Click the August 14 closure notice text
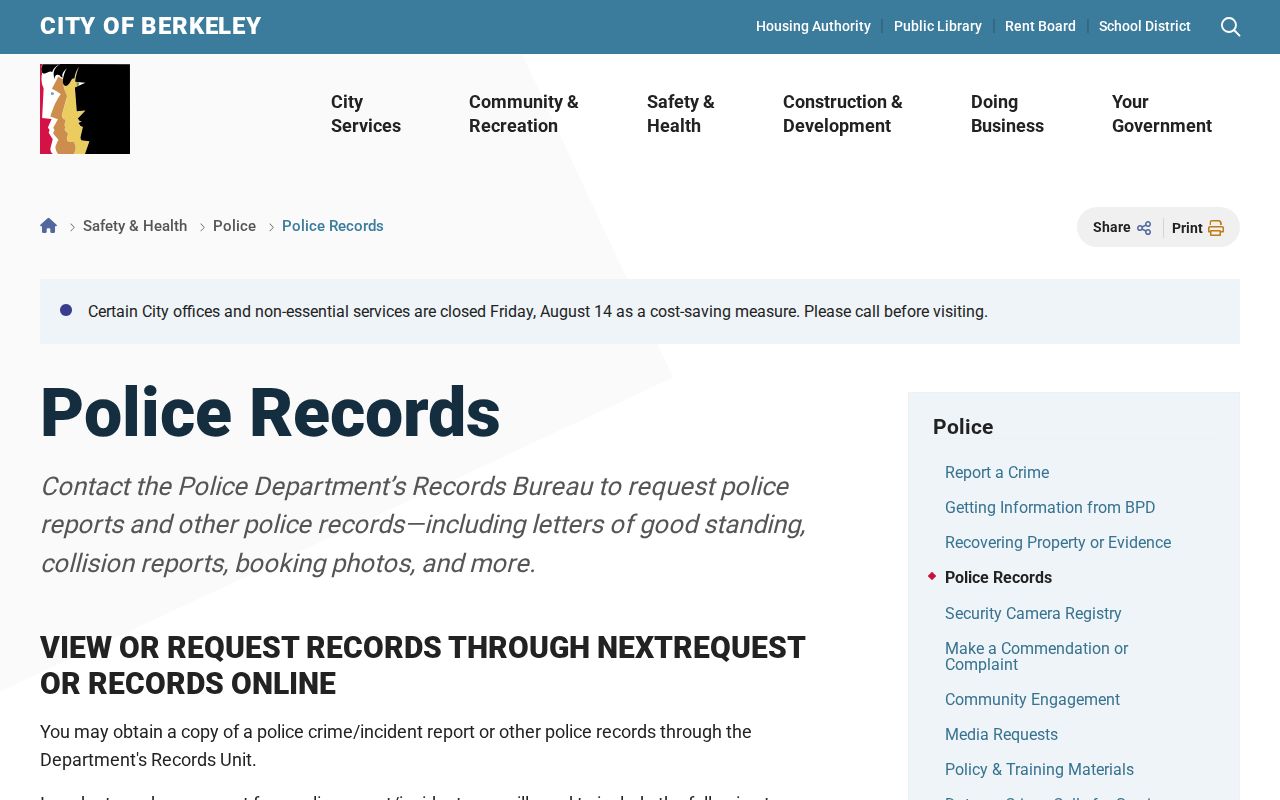Image resolution: width=1280 pixels, height=800 pixels. [538, 311]
